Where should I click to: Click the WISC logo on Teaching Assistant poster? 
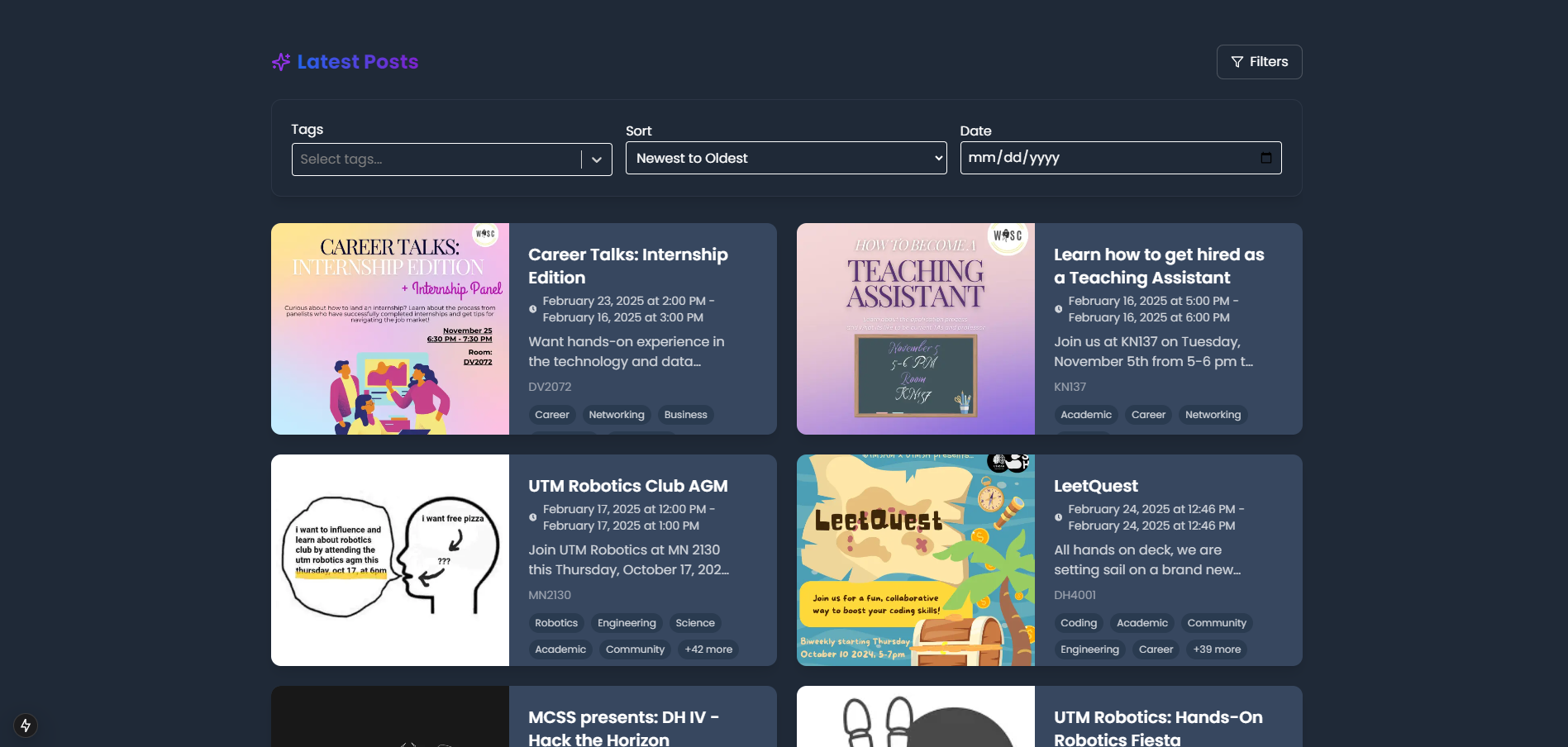point(1008,236)
